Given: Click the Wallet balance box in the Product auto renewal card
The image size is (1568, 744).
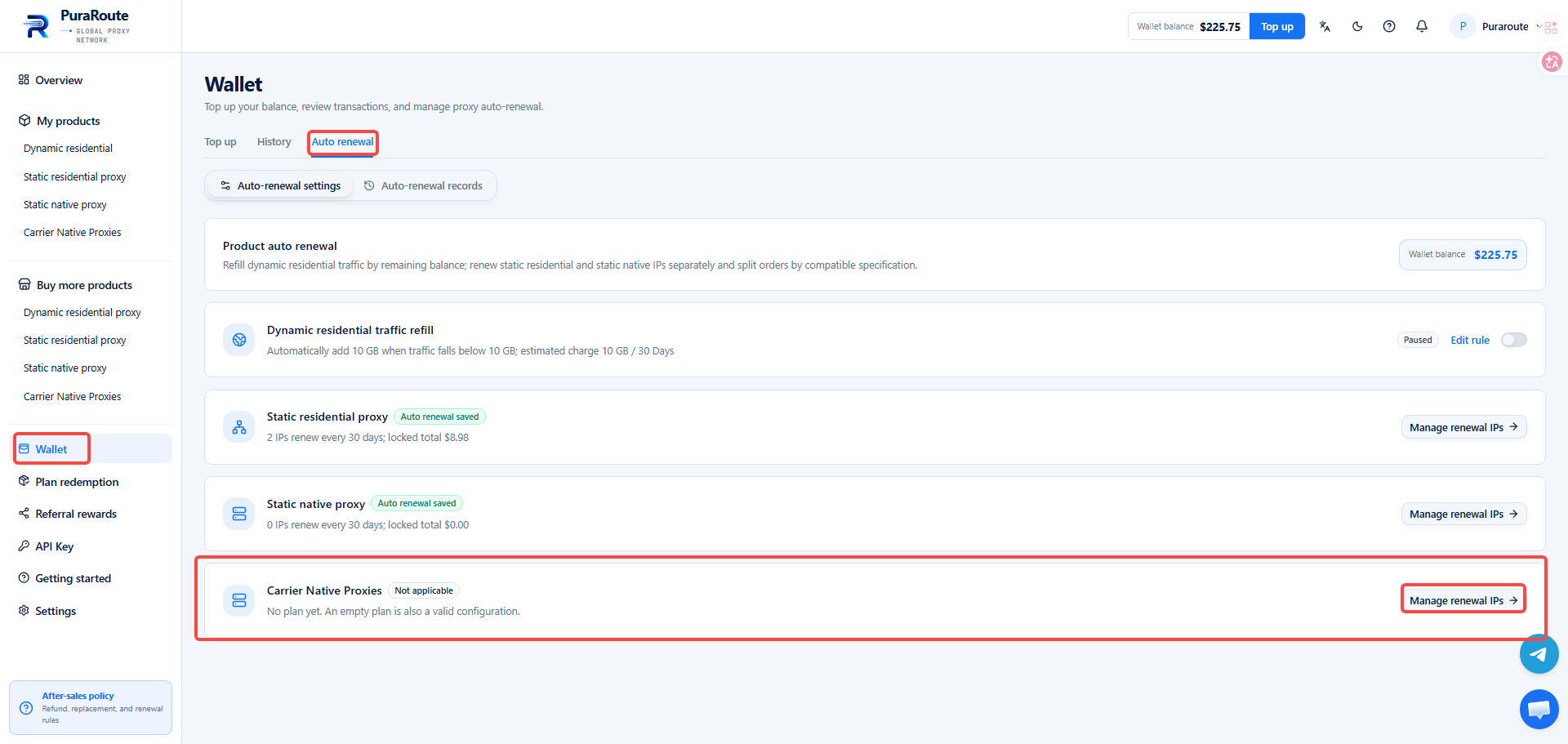Looking at the screenshot, I should point(1463,255).
